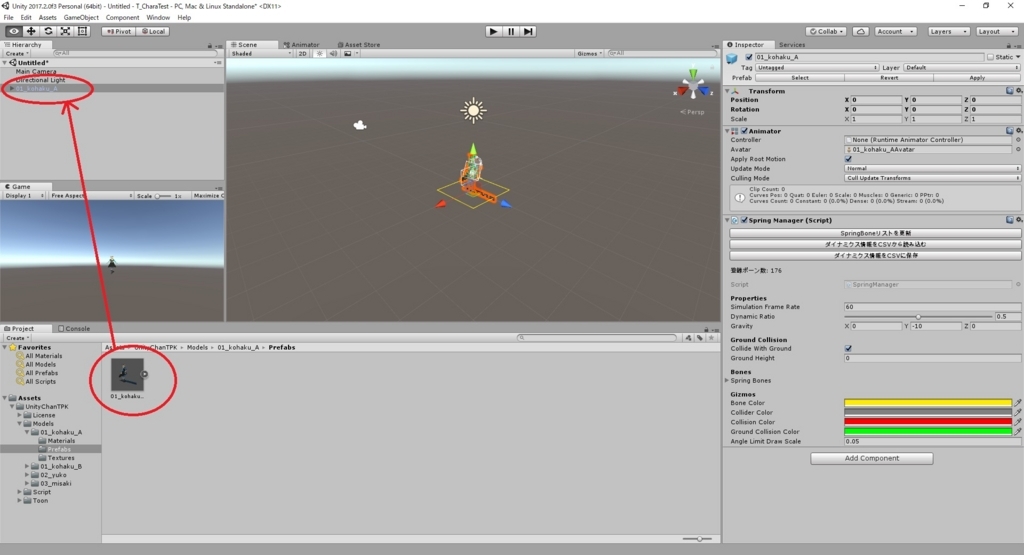The width and height of the screenshot is (1024, 555).
Task: Click save search star icon in Project
Action: coord(711,338)
